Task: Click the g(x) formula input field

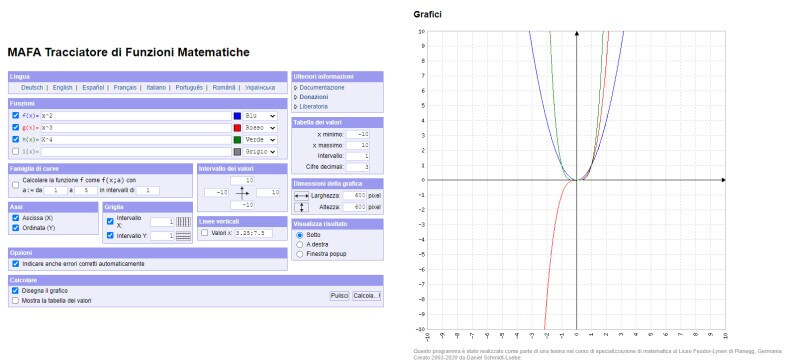Action: (136, 128)
